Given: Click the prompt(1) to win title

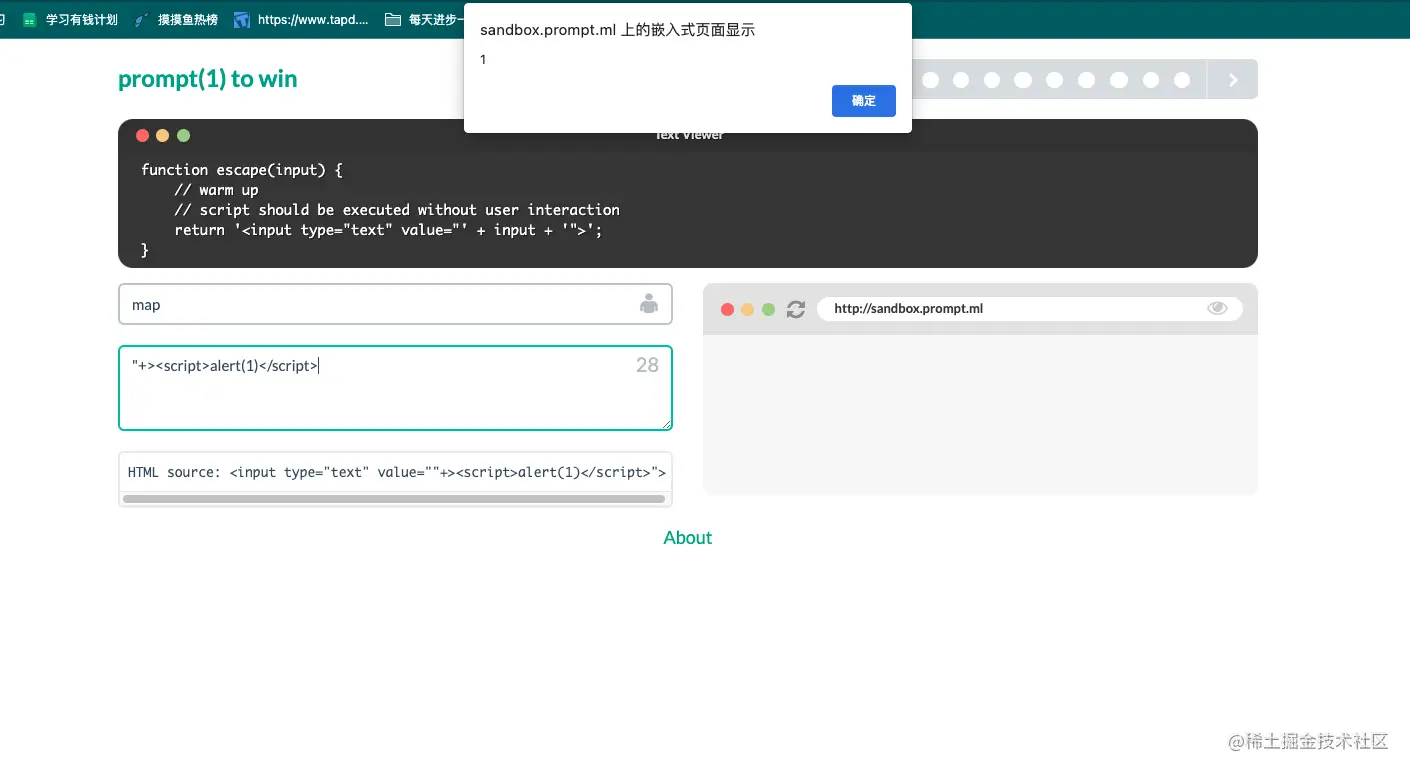Looking at the screenshot, I should (x=208, y=79).
